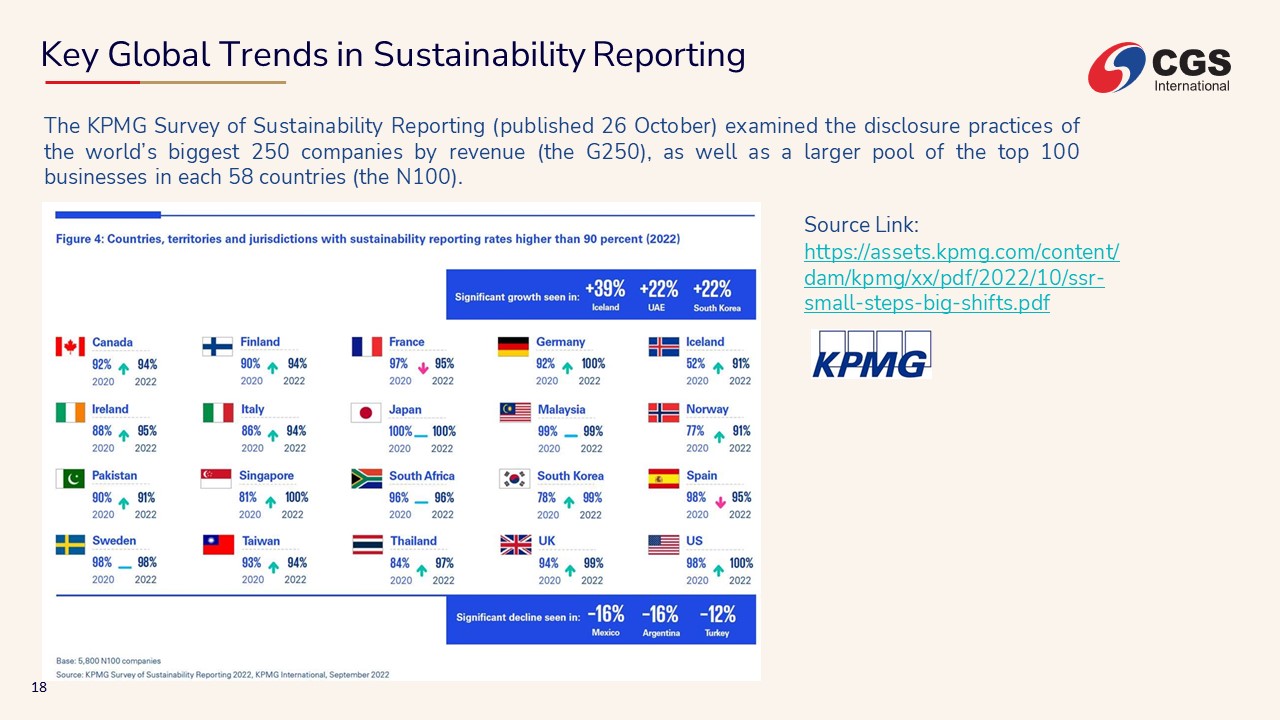Image resolution: width=1280 pixels, height=720 pixels.
Task: Select the Sweden flag icon
Action: pos(70,545)
